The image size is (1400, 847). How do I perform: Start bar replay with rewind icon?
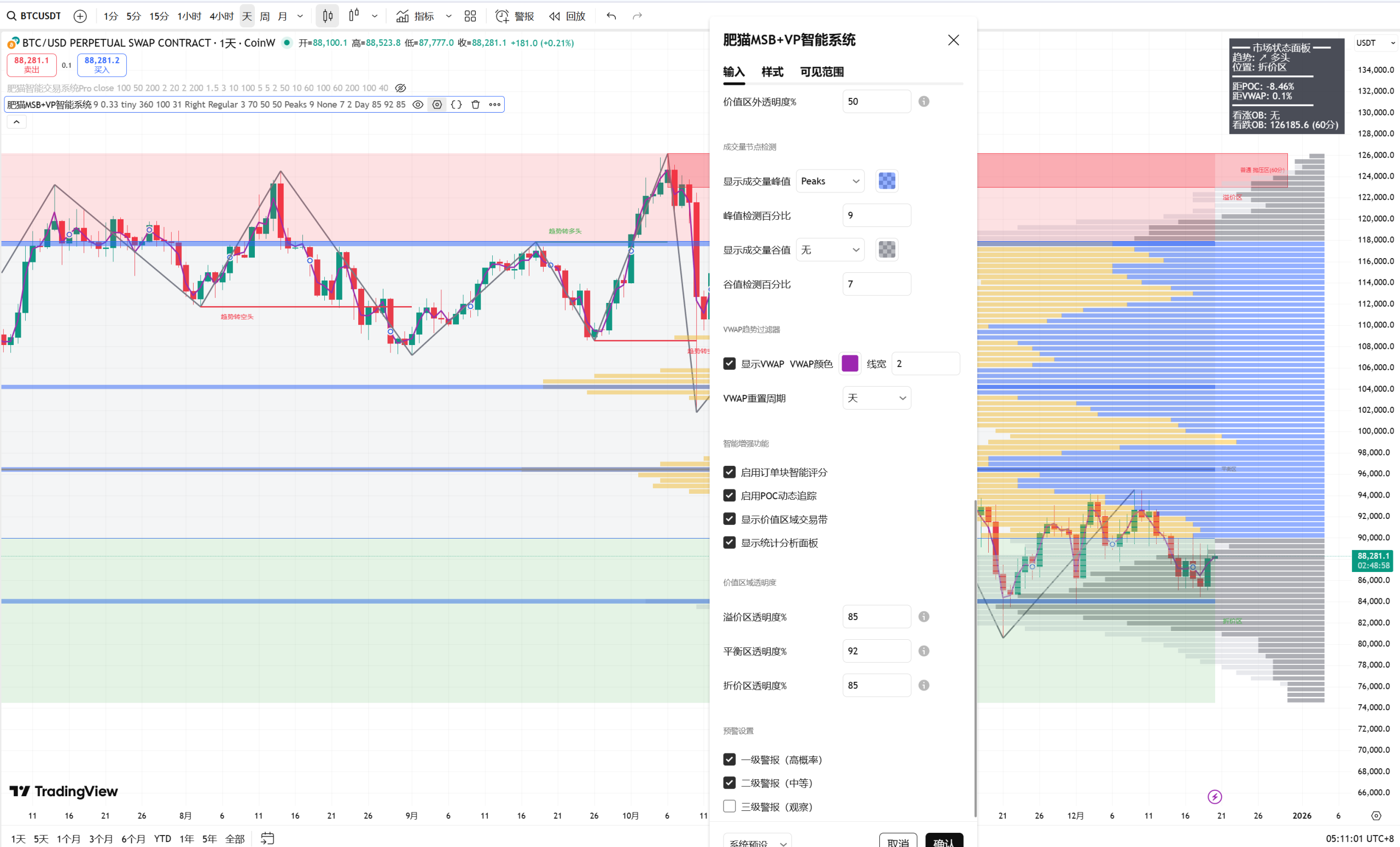click(555, 16)
